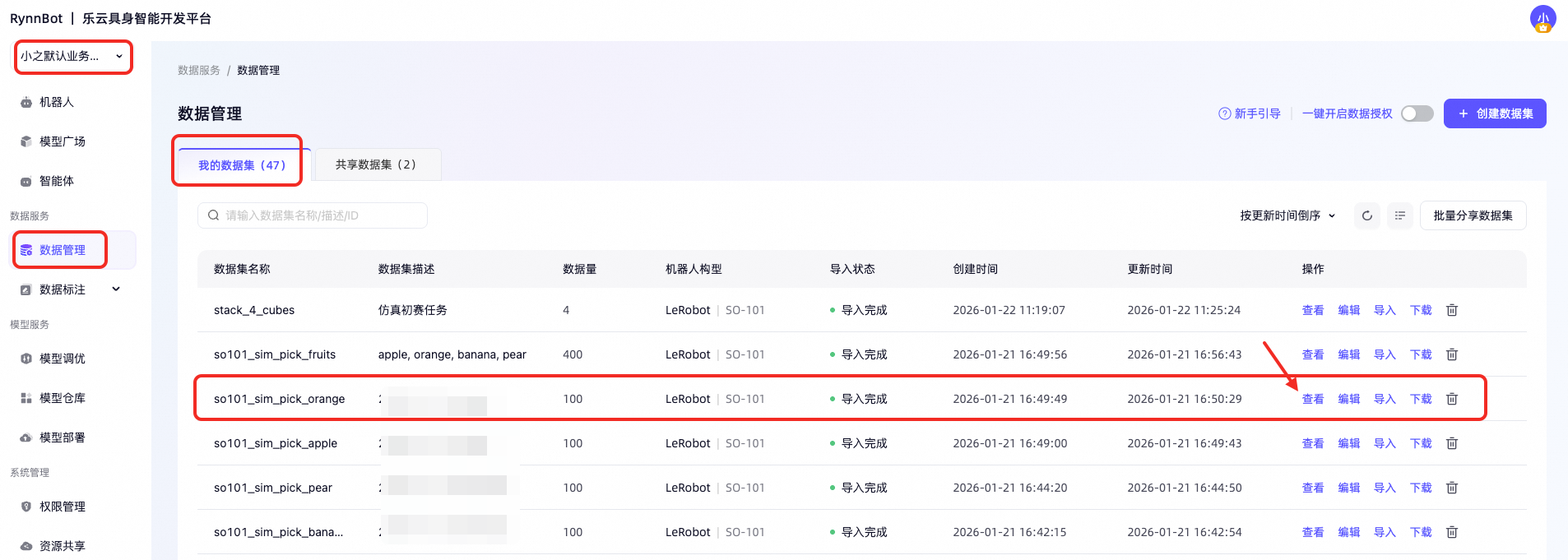Delete the stack_4_cubes dataset via trash icon
Image resolution: width=1568 pixels, height=560 pixels.
pos(1452,310)
